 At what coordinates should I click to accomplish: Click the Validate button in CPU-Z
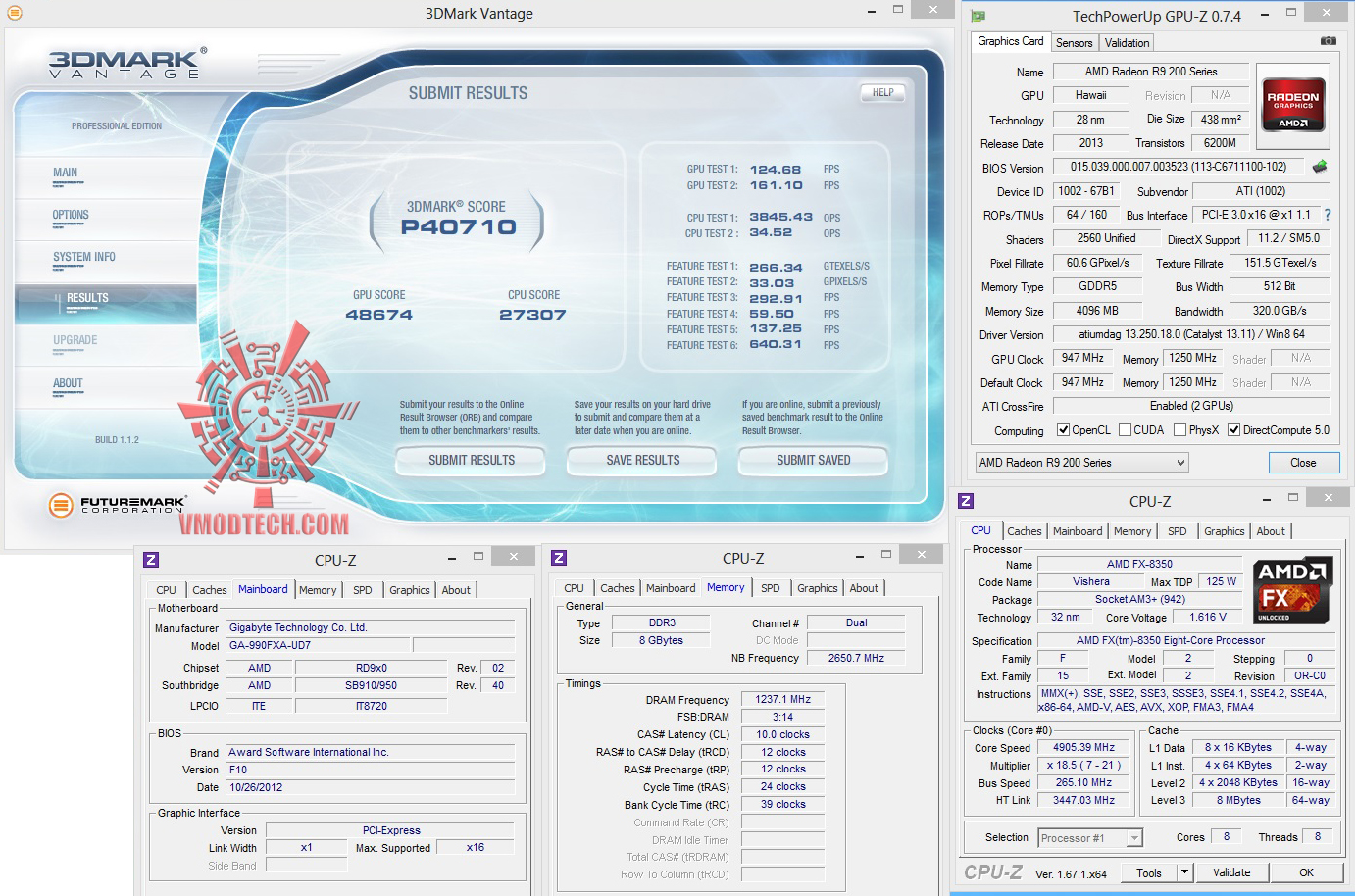[1231, 872]
